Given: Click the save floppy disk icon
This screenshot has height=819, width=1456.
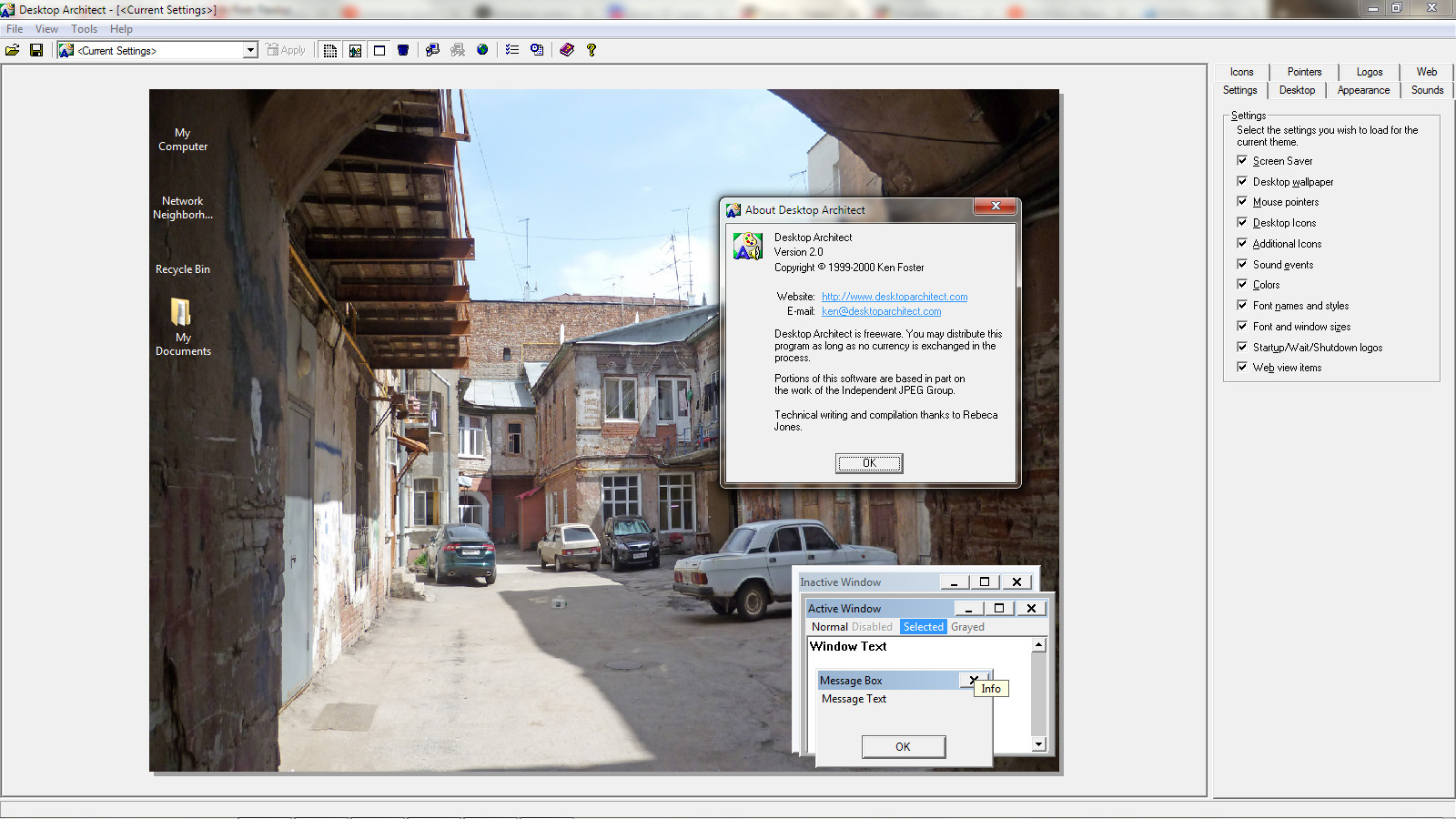Looking at the screenshot, I should coord(36,50).
